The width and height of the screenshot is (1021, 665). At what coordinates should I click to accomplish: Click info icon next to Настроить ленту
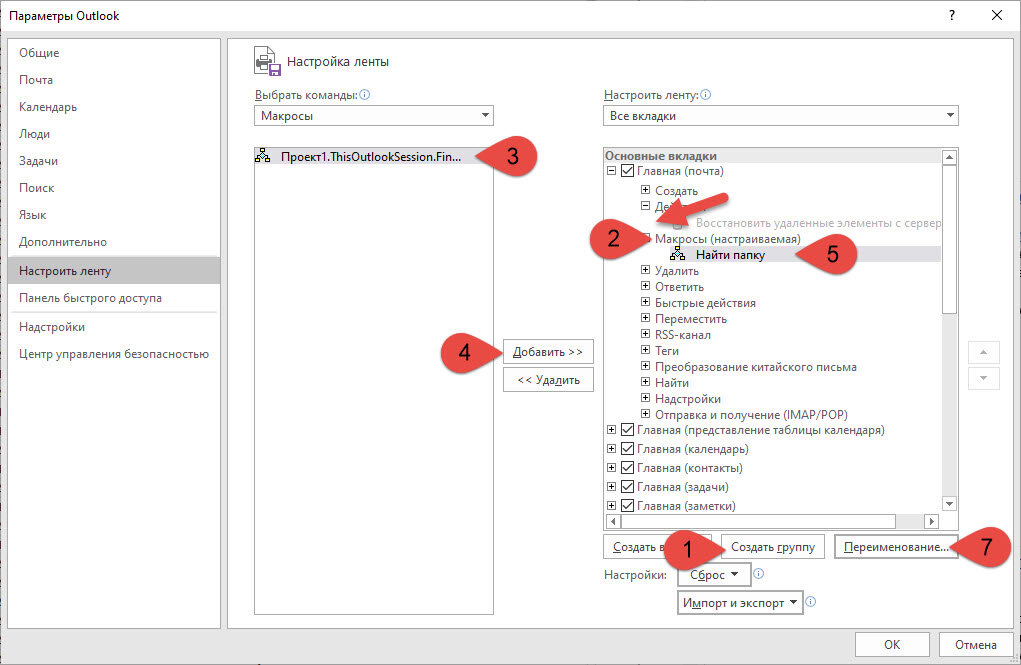[705, 94]
